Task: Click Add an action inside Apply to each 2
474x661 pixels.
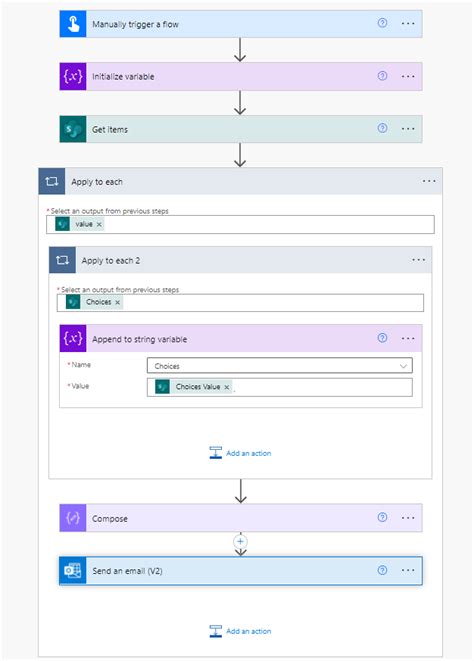Action: [240, 453]
